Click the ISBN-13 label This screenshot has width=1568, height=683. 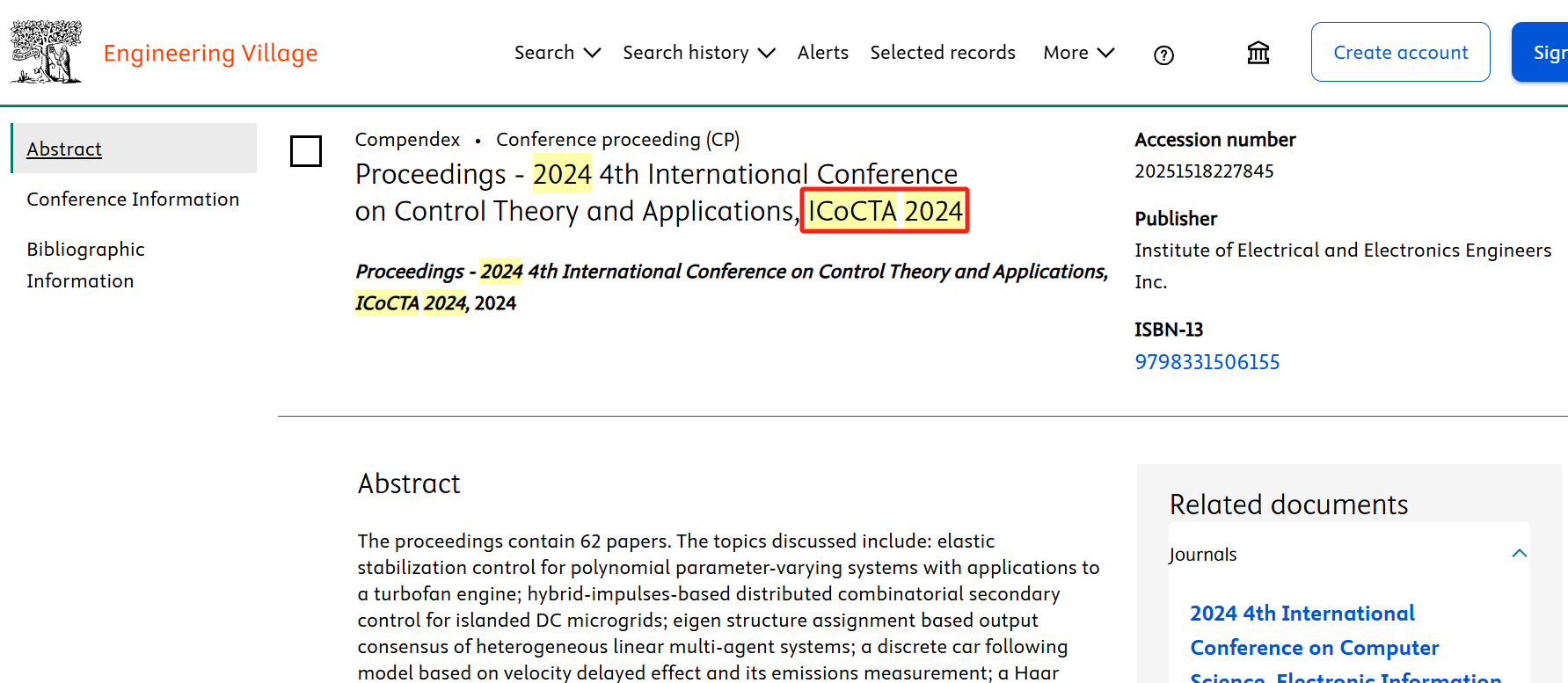tap(1169, 330)
